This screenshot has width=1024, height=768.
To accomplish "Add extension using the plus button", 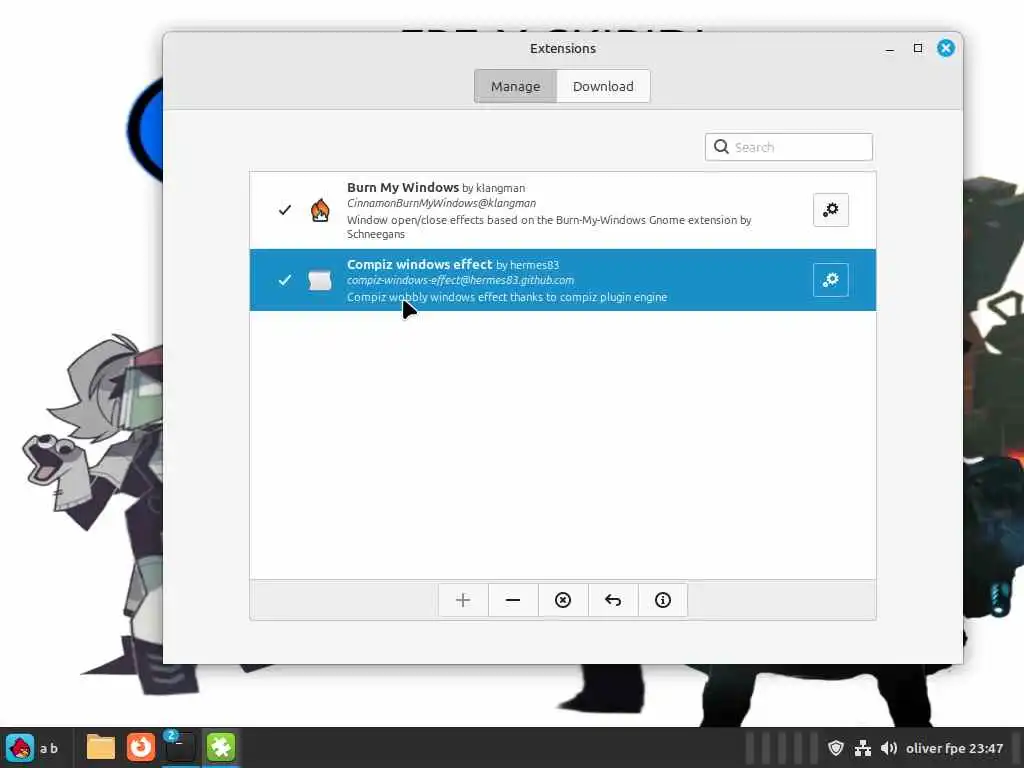I will click(x=463, y=600).
